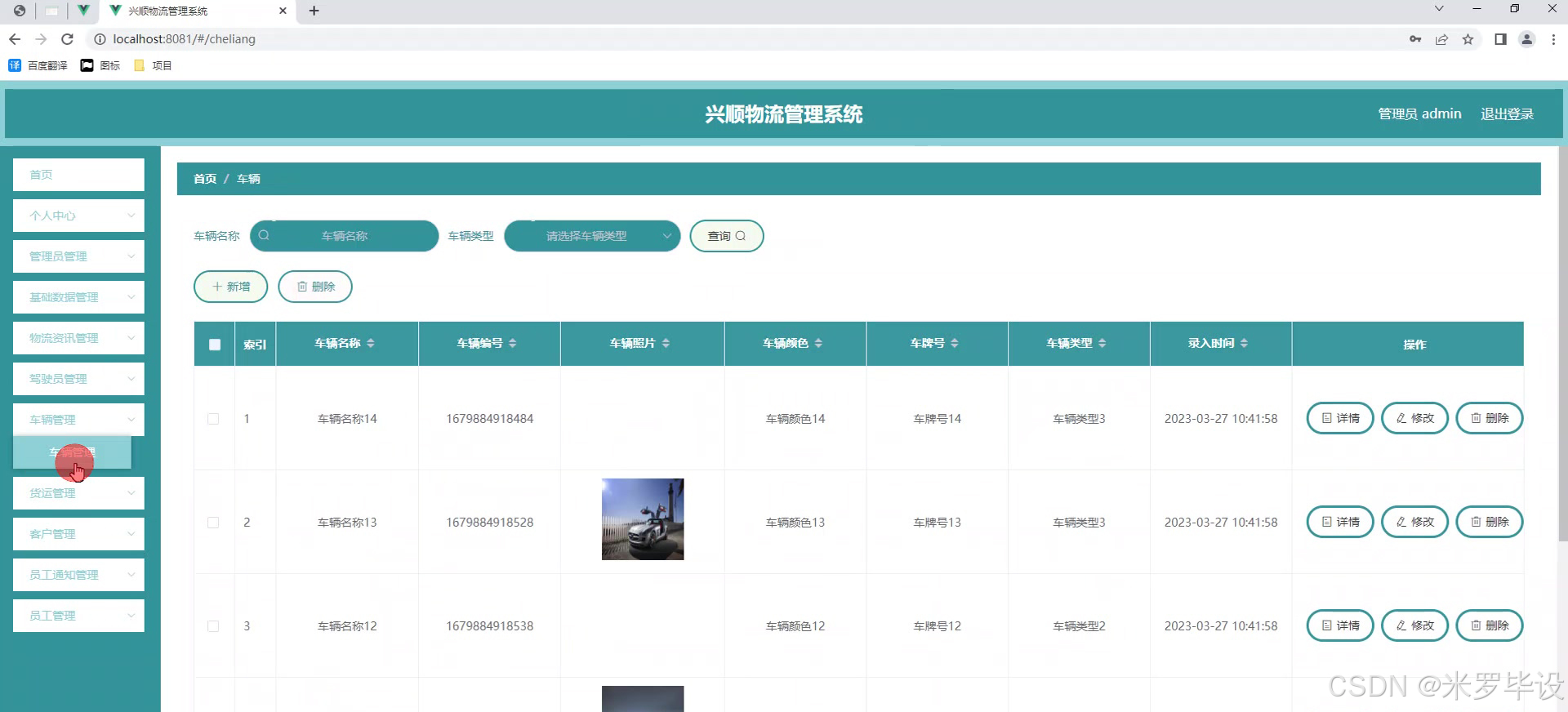The image size is (1568, 712).
Task: Click the 1679884918484 vehicle number cell
Action: [489, 419]
